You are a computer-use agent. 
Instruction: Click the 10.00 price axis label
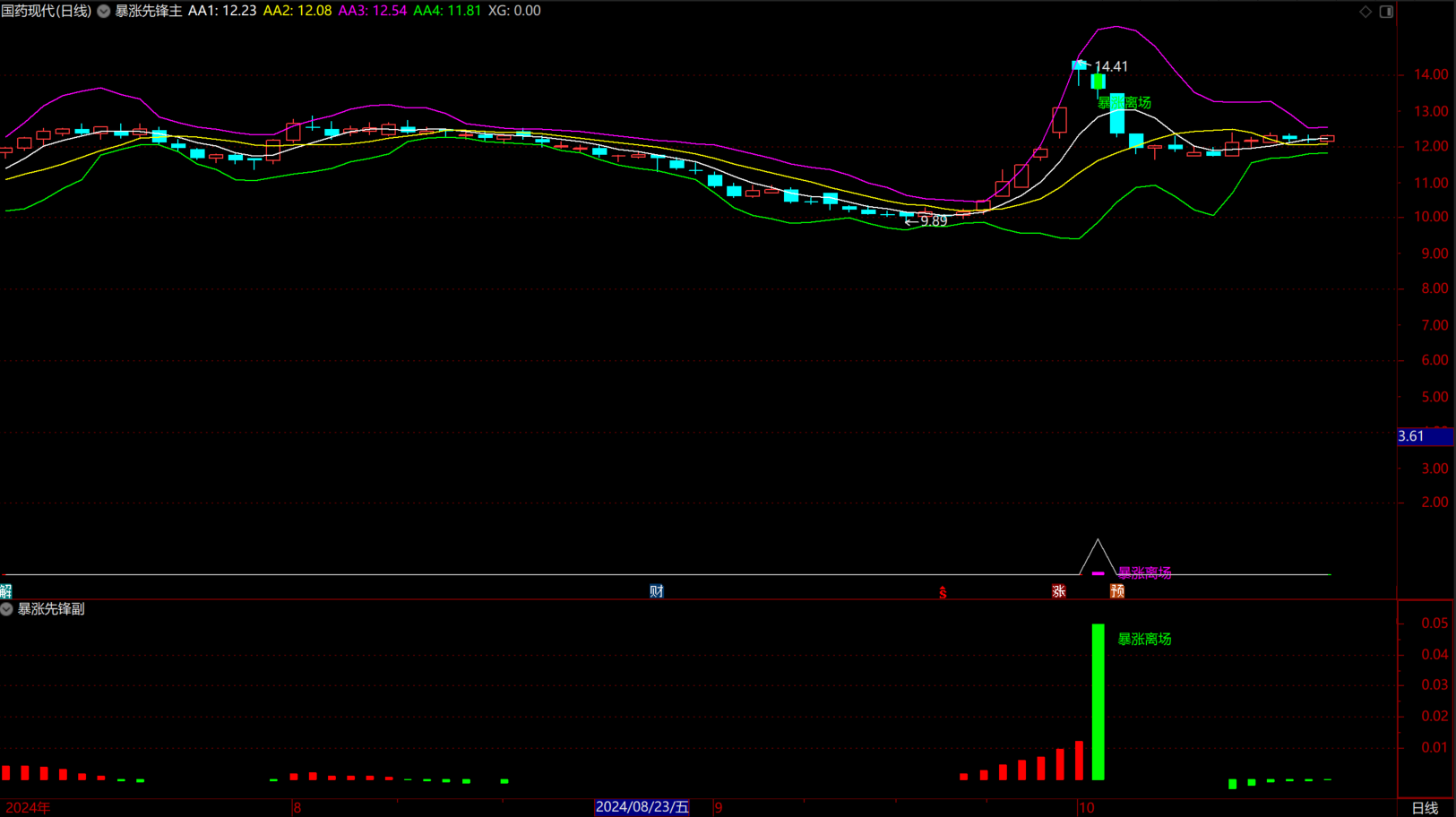tap(1431, 217)
